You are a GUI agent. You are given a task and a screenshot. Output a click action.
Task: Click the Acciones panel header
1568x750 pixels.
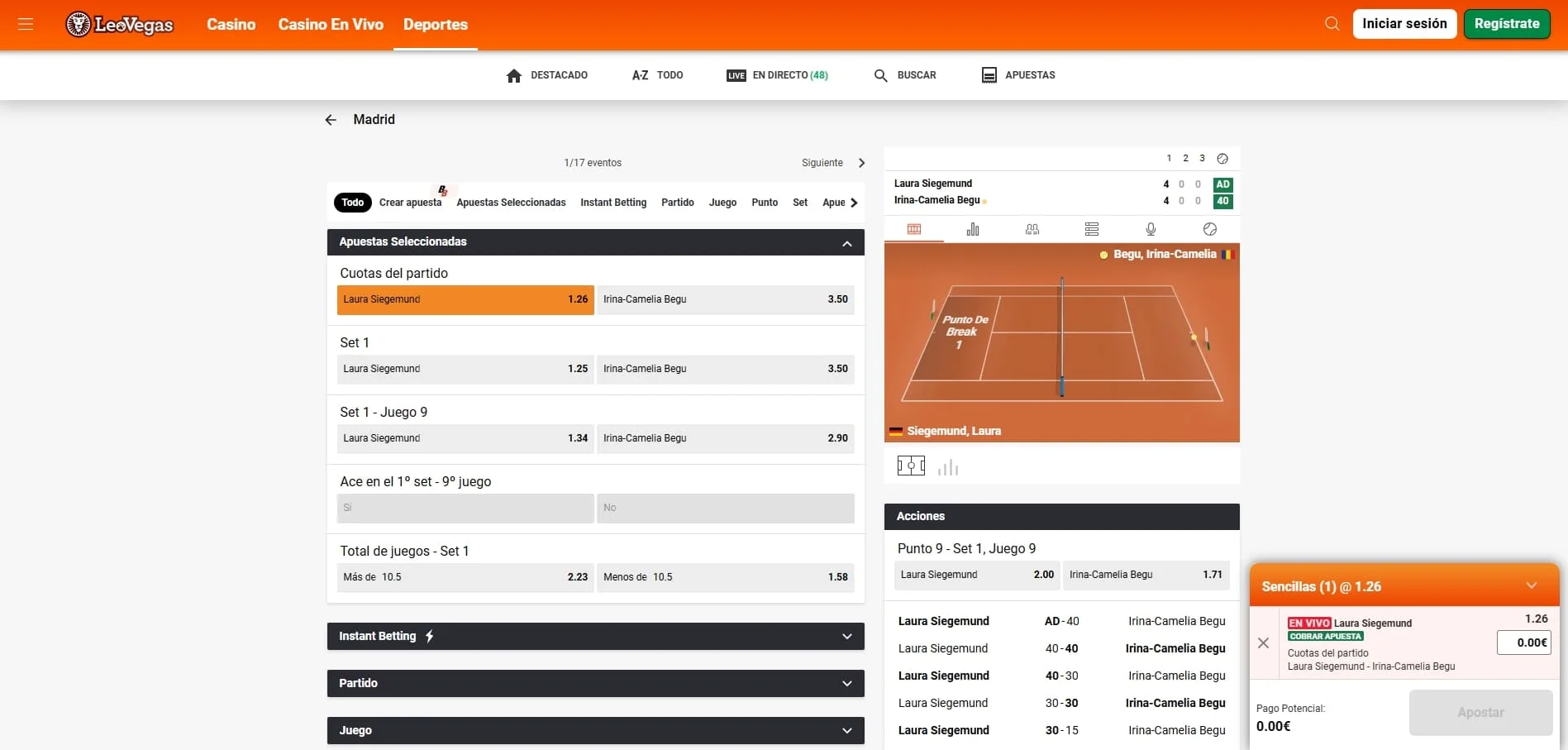[x=1061, y=517]
